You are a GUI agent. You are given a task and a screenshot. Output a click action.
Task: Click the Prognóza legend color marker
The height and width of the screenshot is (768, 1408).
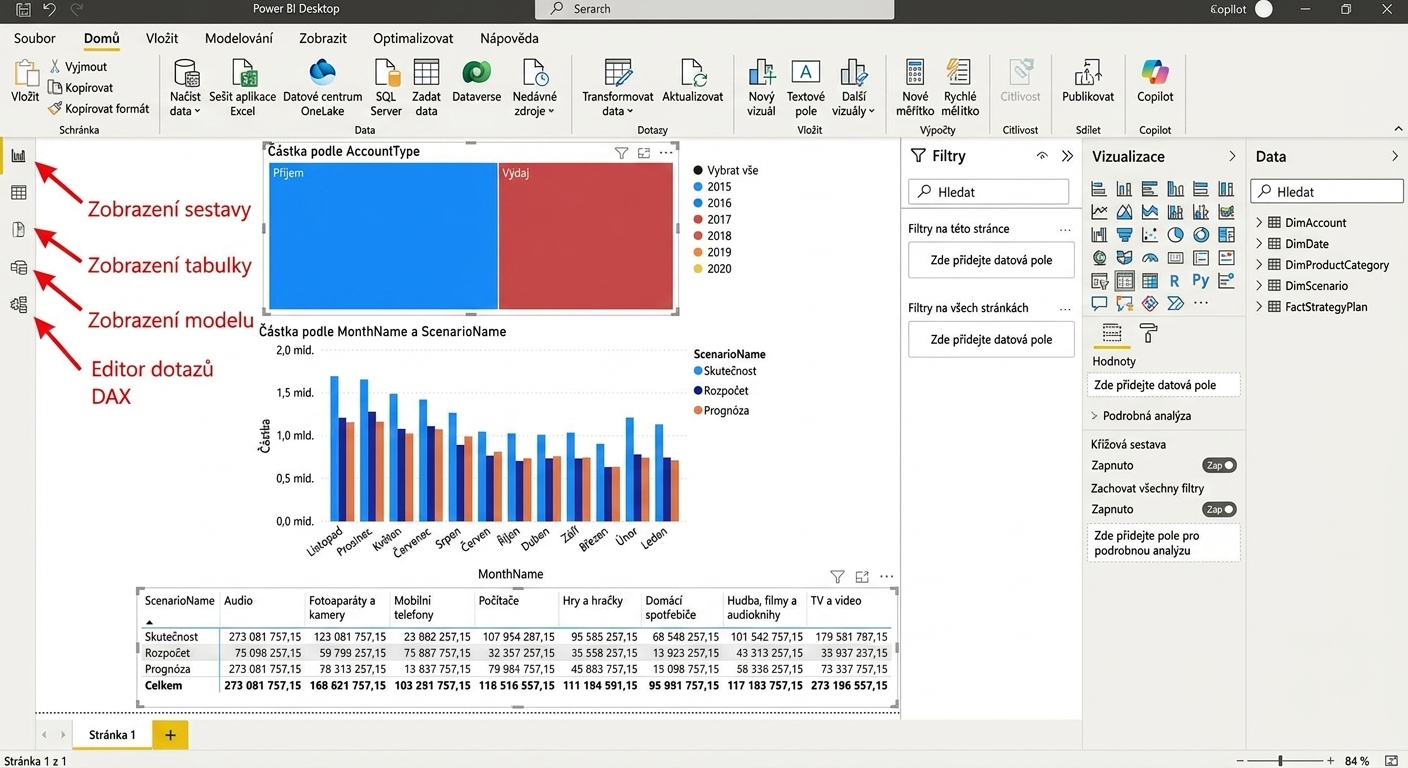coord(698,411)
